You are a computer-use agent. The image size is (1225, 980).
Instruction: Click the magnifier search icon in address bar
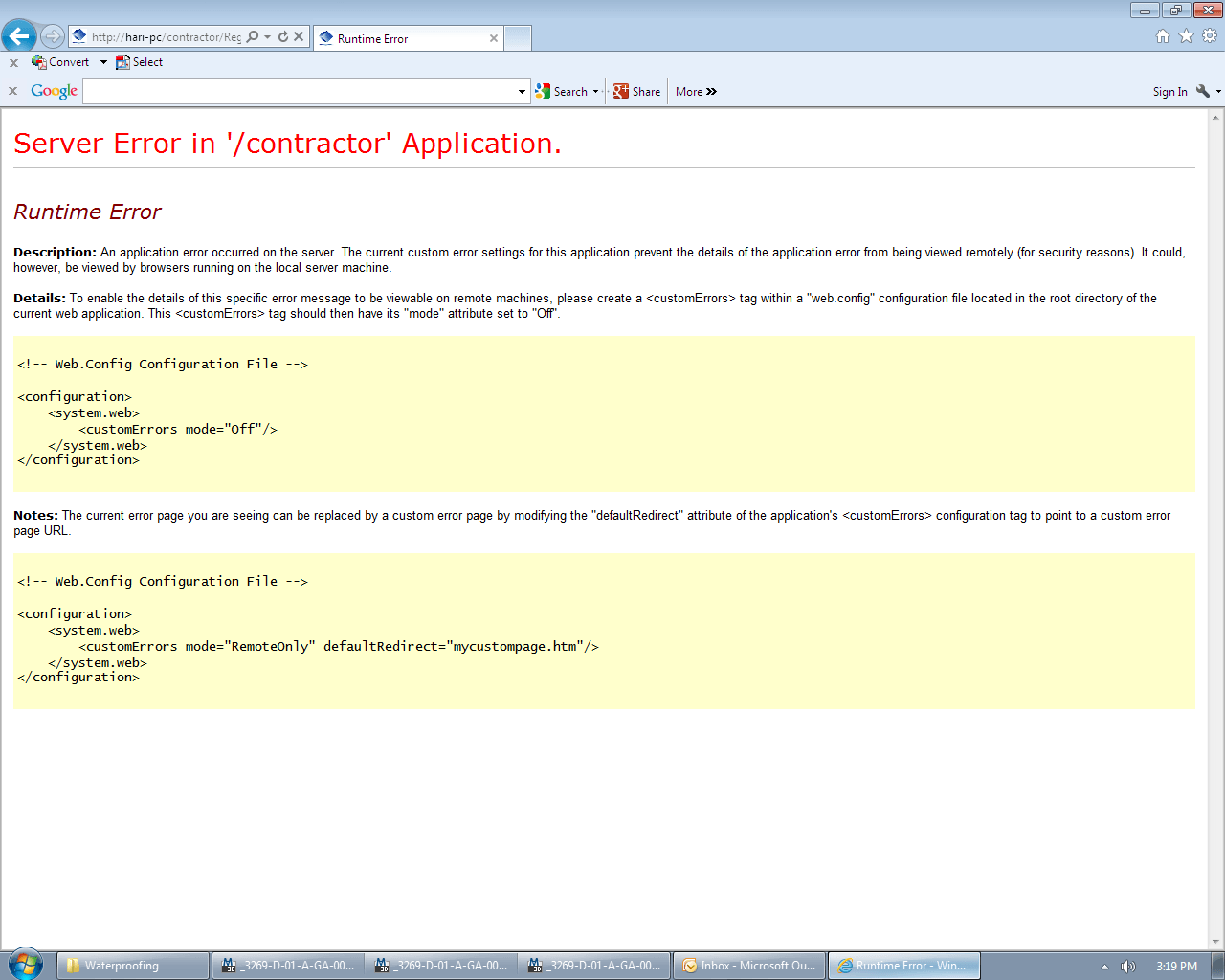click(x=253, y=36)
